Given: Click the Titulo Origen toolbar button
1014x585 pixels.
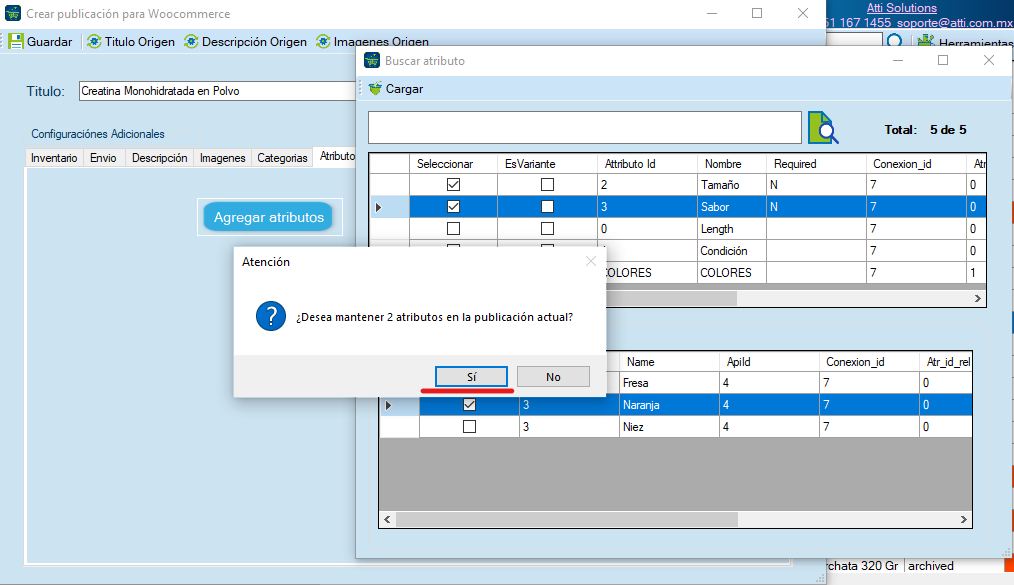Looking at the screenshot, I should [131, 42].
